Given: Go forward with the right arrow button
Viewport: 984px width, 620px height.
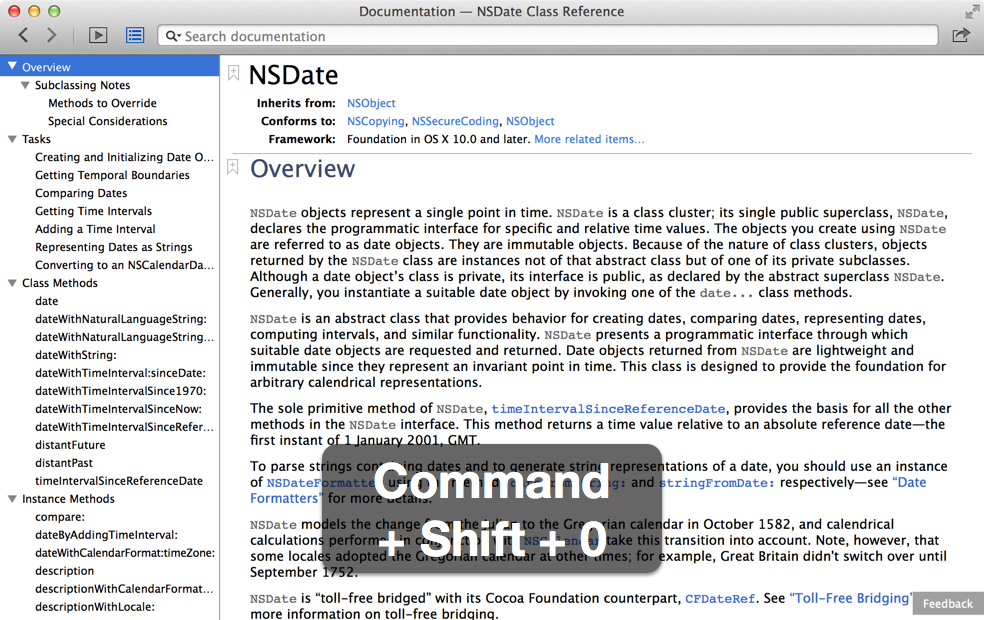Looking at the screenshot, I should point(51,36).
